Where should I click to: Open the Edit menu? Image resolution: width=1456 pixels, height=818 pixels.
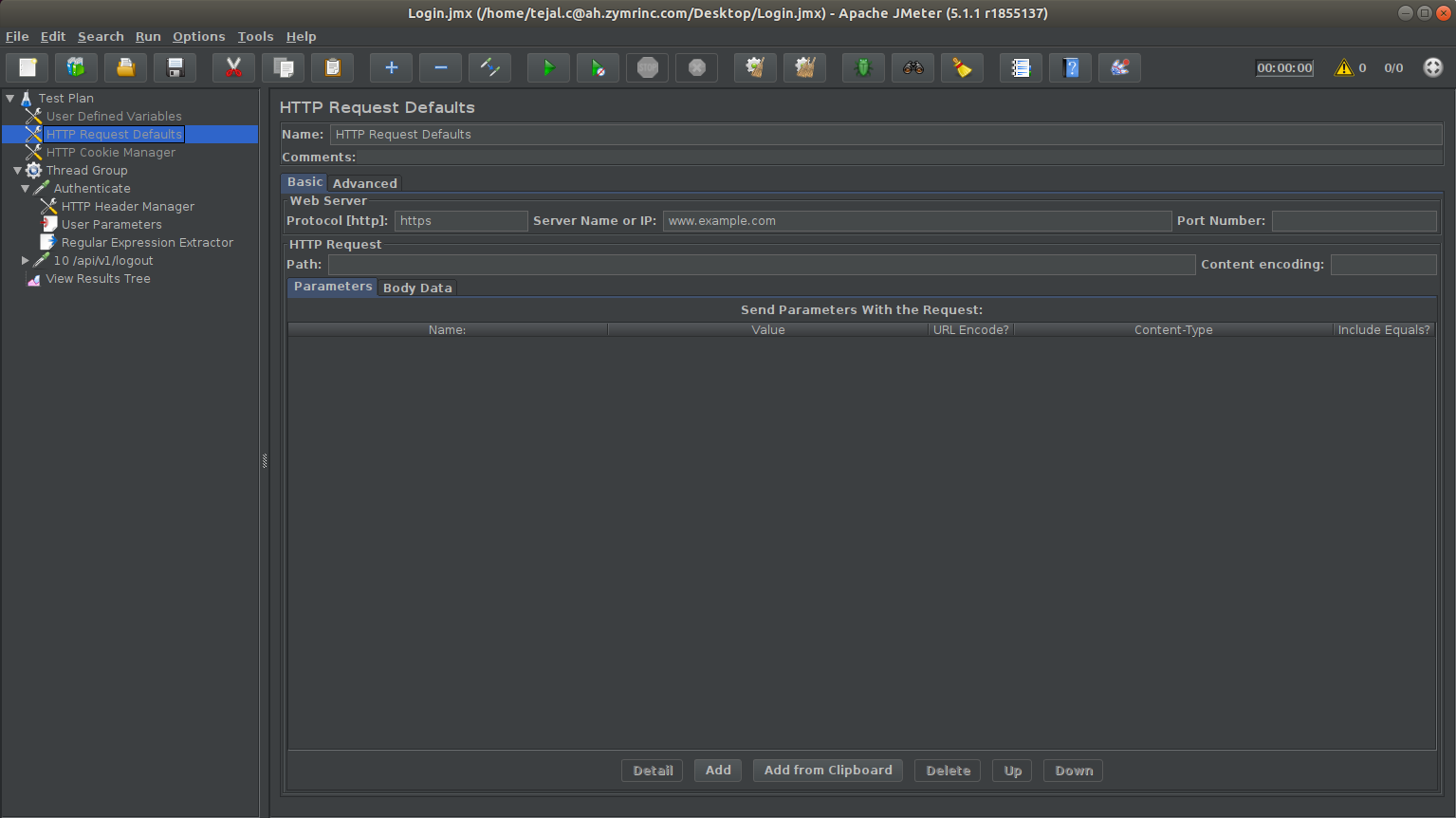[x=53, y=36]
